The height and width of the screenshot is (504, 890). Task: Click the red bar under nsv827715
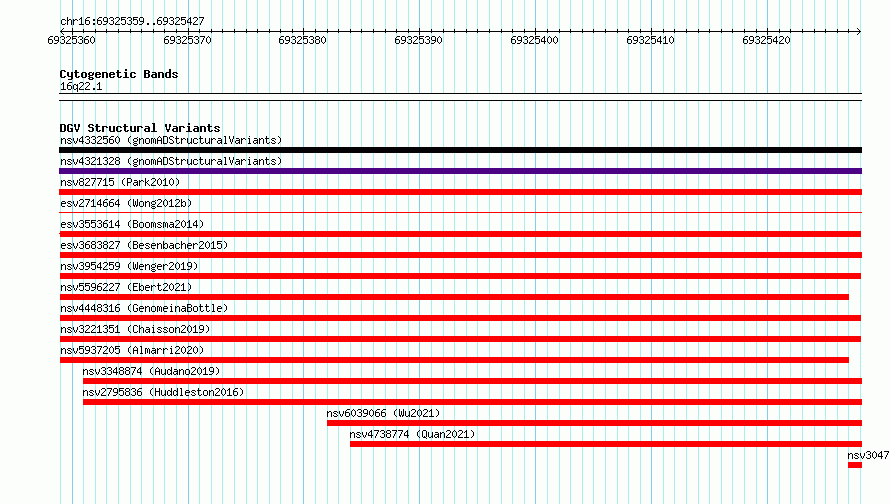coord(460,192)
